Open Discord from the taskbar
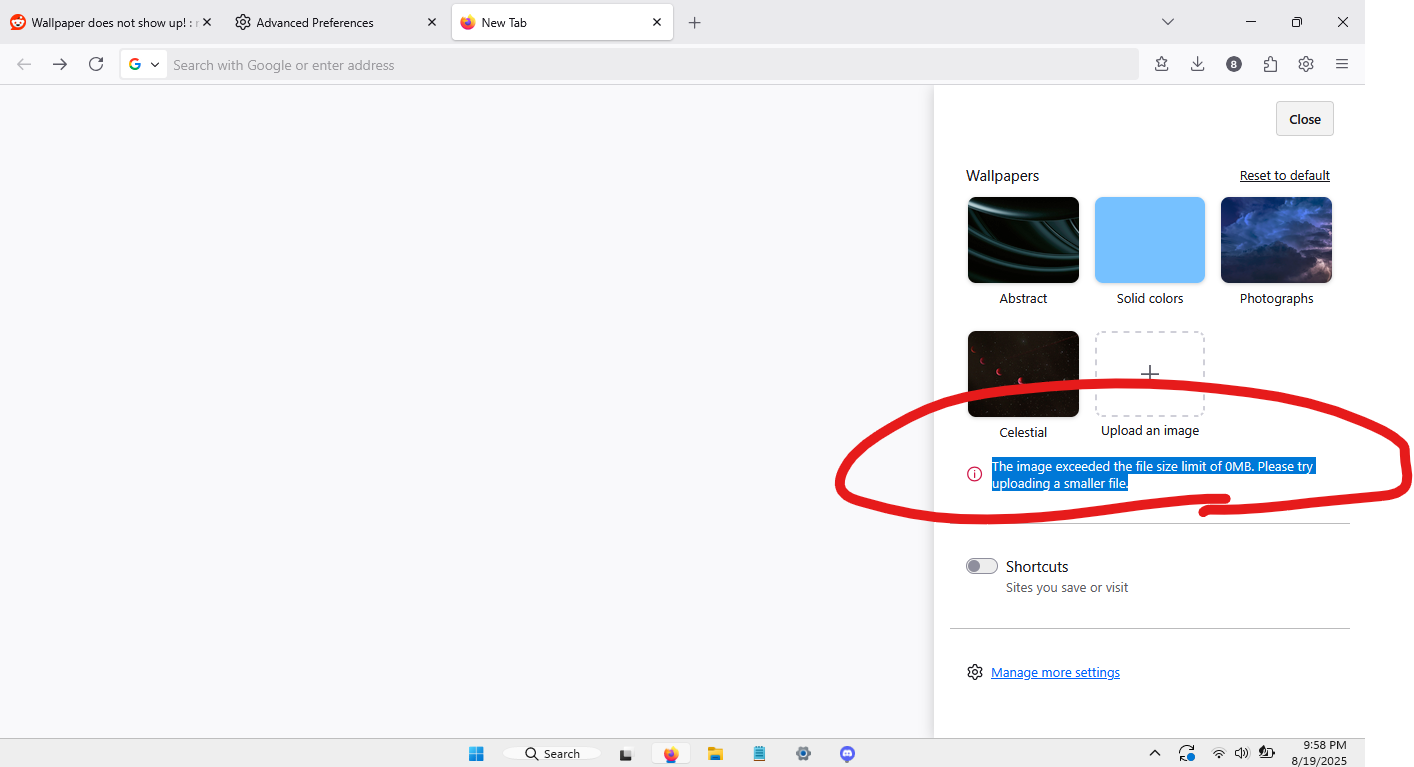Screen dimensions: 1414x767 (847, 754)
